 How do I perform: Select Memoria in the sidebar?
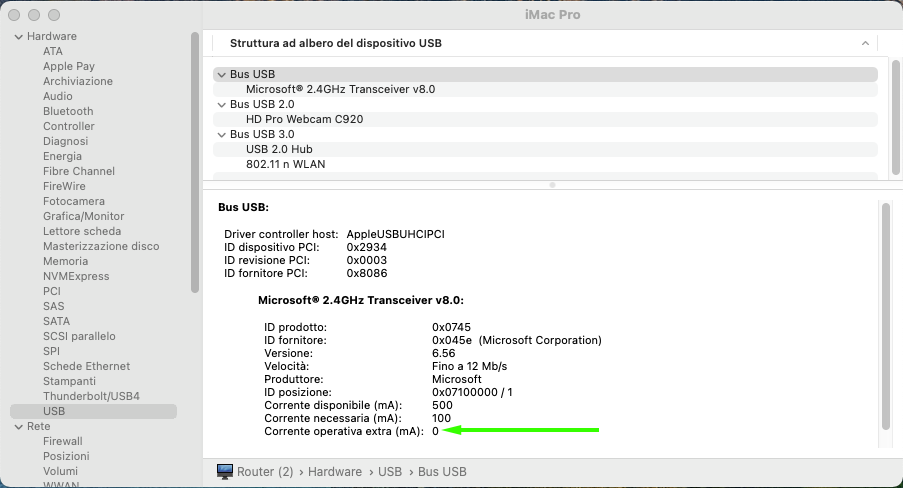coord(65,261)
